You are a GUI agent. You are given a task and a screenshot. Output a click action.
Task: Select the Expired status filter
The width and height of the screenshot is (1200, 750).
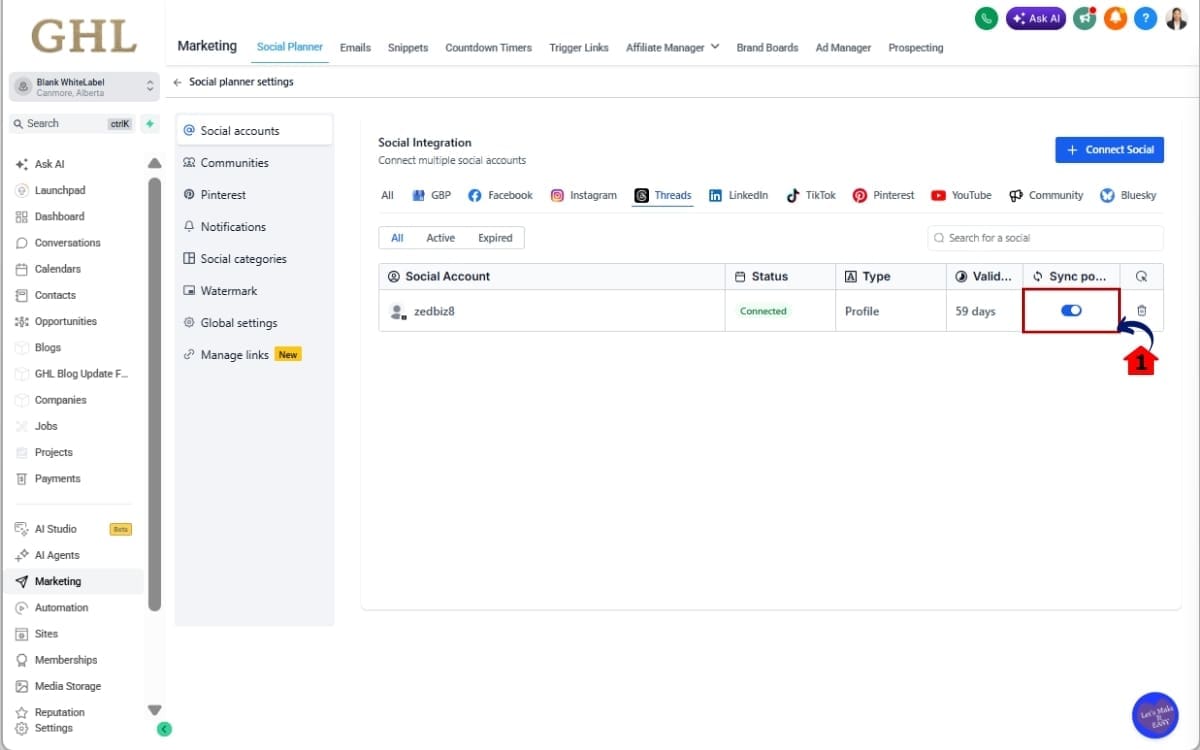click(x=495, y=238)
